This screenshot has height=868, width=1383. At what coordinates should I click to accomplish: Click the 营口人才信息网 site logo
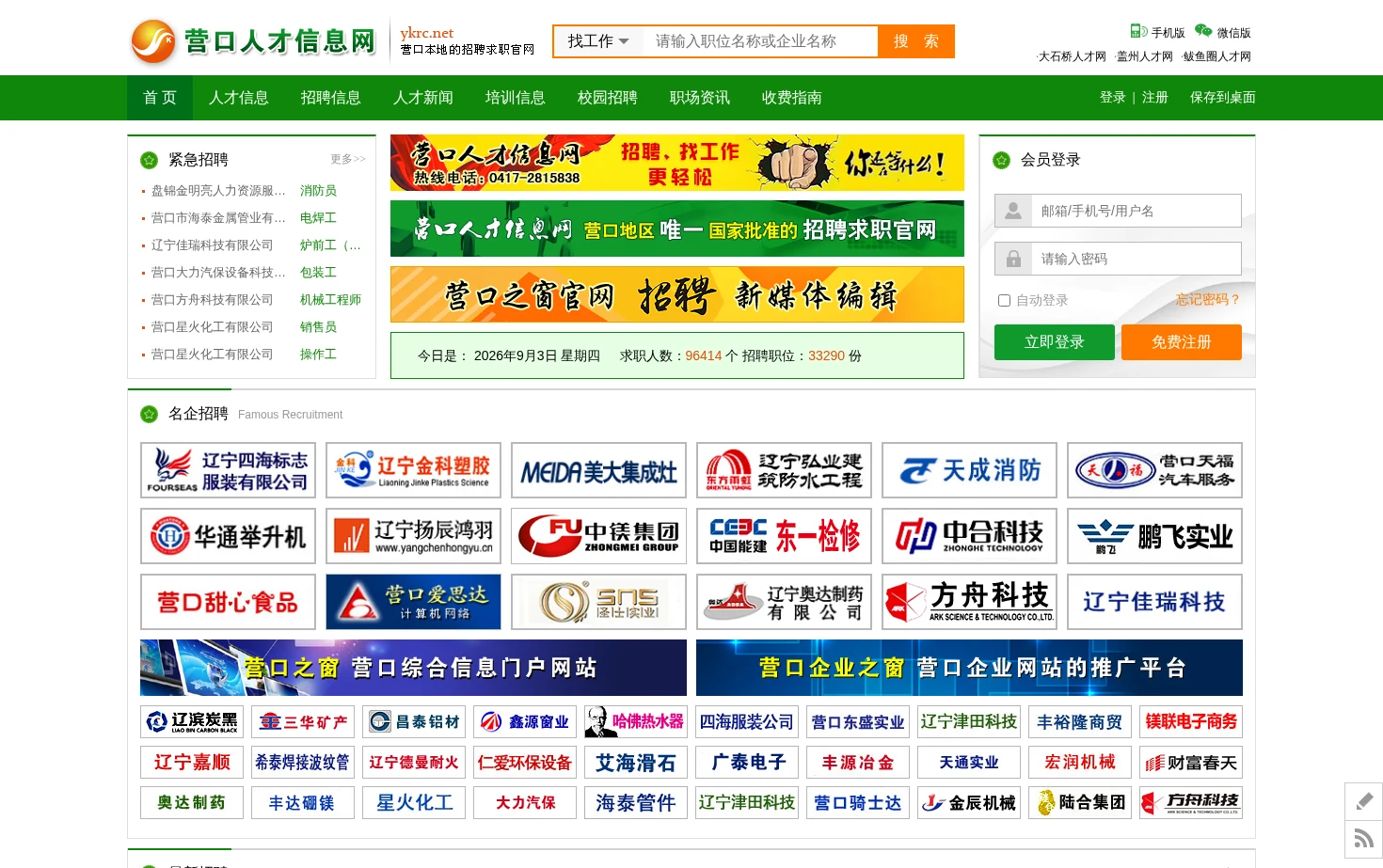[254, 41]
